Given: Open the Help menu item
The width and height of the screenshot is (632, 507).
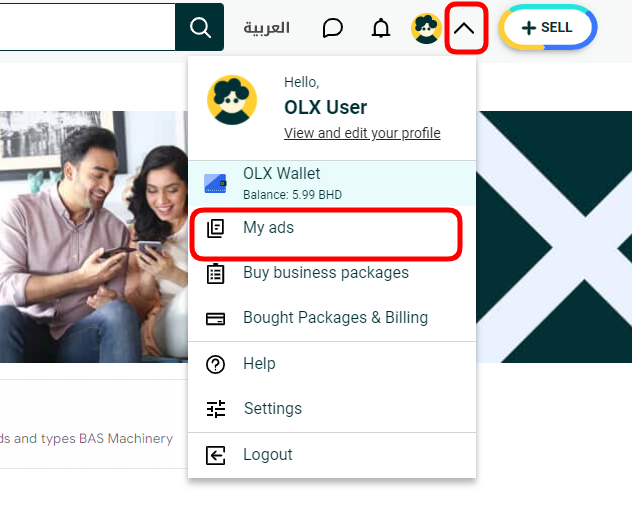Looking at the screenshot, I should [x=332, y=364].
